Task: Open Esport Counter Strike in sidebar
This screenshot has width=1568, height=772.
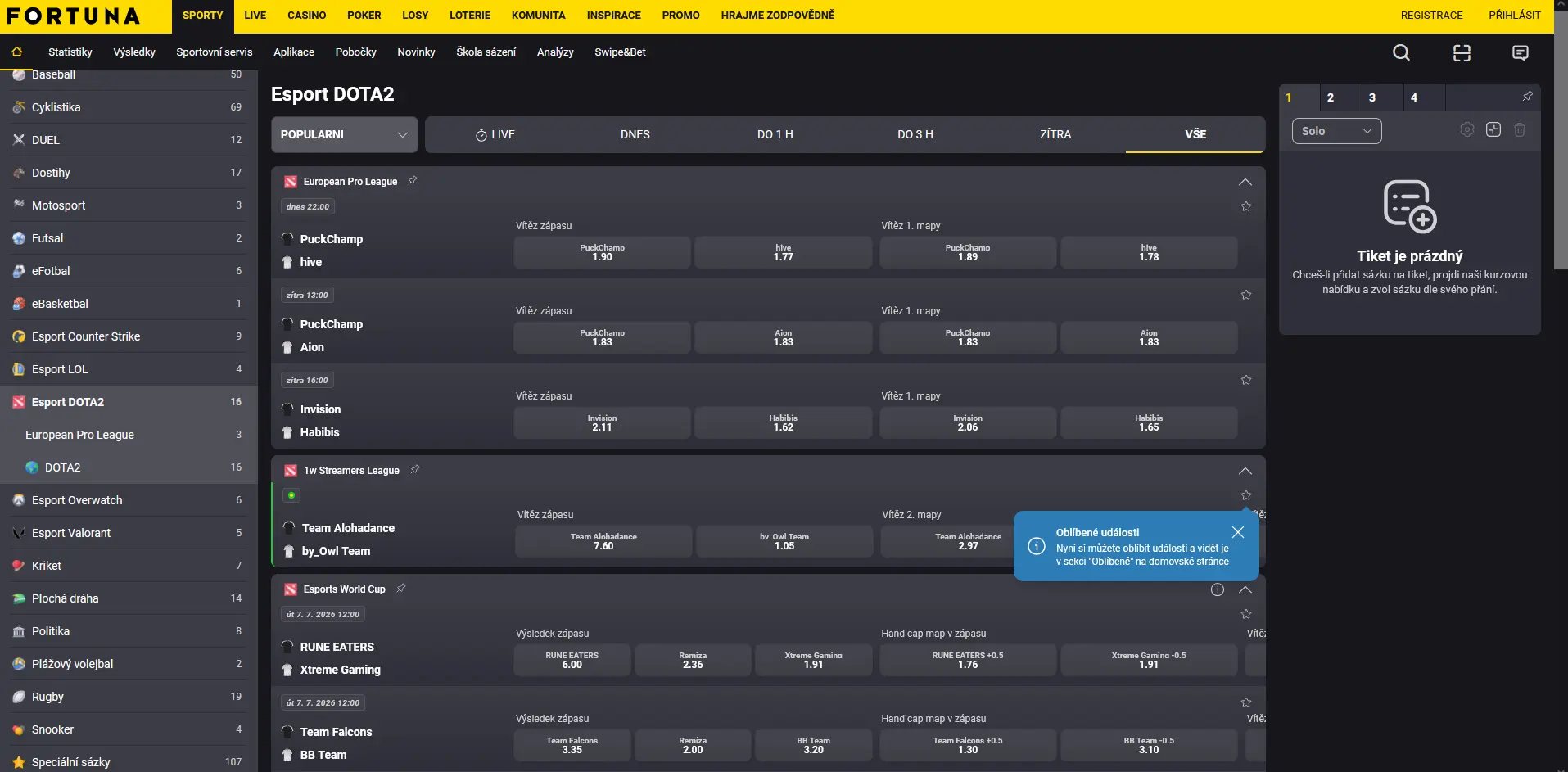Action: pos(129,336)
